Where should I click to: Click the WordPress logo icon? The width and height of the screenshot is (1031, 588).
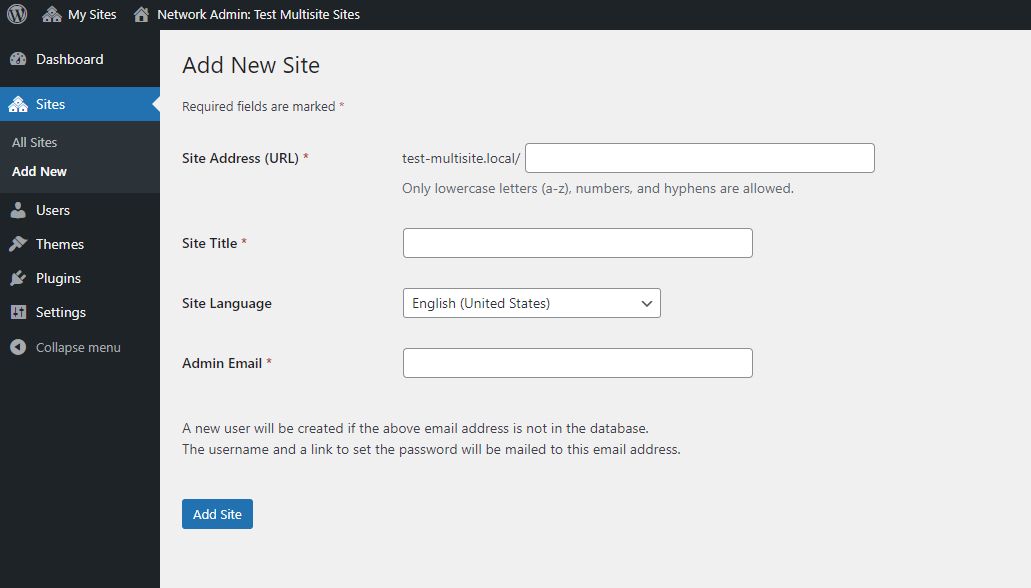(x=17, y=14)
